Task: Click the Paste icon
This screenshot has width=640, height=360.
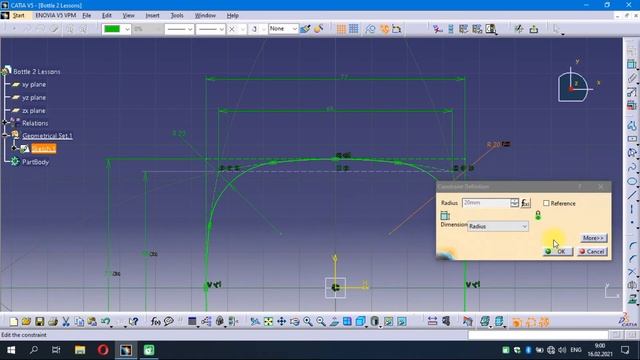Action: point(92,322)
